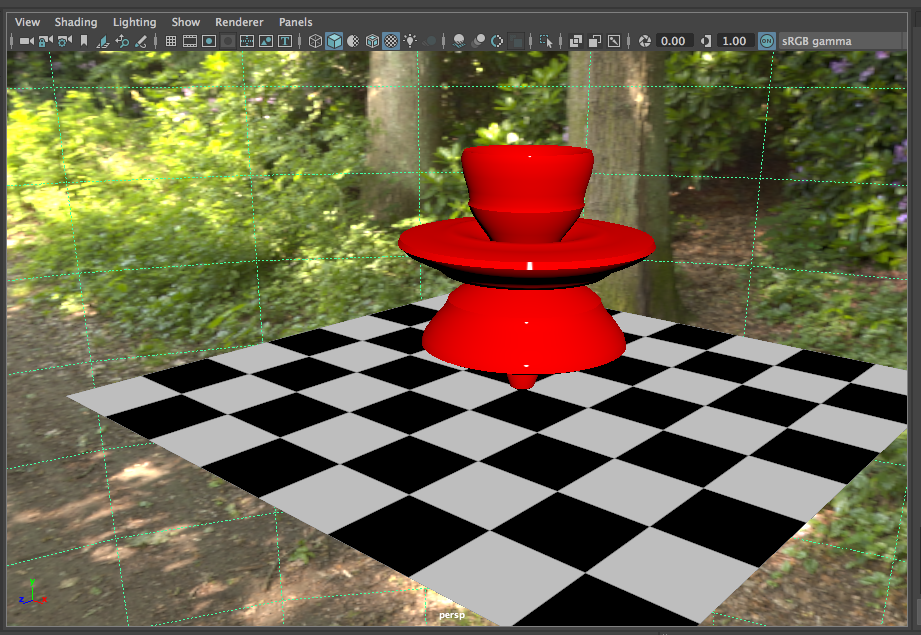Click the persp camera name label
Screen dimensions: 921x635
(x=452, y=615)
